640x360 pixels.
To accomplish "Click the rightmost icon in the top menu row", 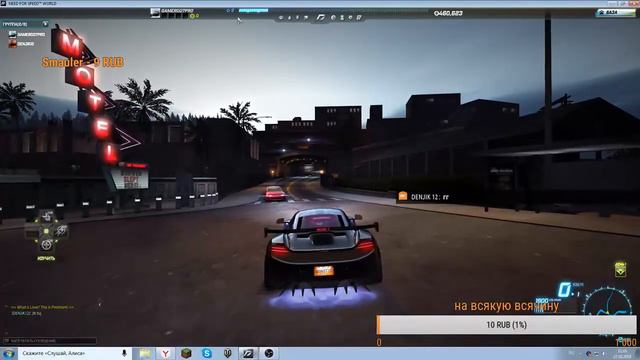I will [359, 18].
